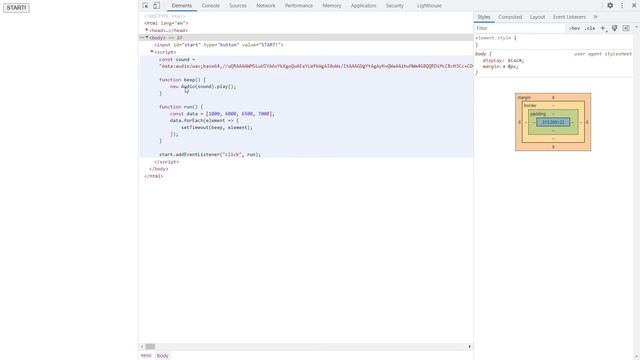Viewport: 640px width, 360px height.
Task: Switch to the Elements tab
Action: (x=182, y=6)
